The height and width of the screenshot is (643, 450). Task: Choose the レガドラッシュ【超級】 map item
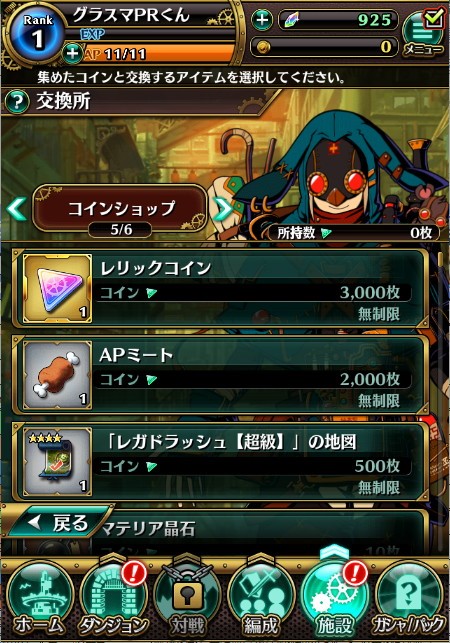pyautogui.click(x=221, y=462)
